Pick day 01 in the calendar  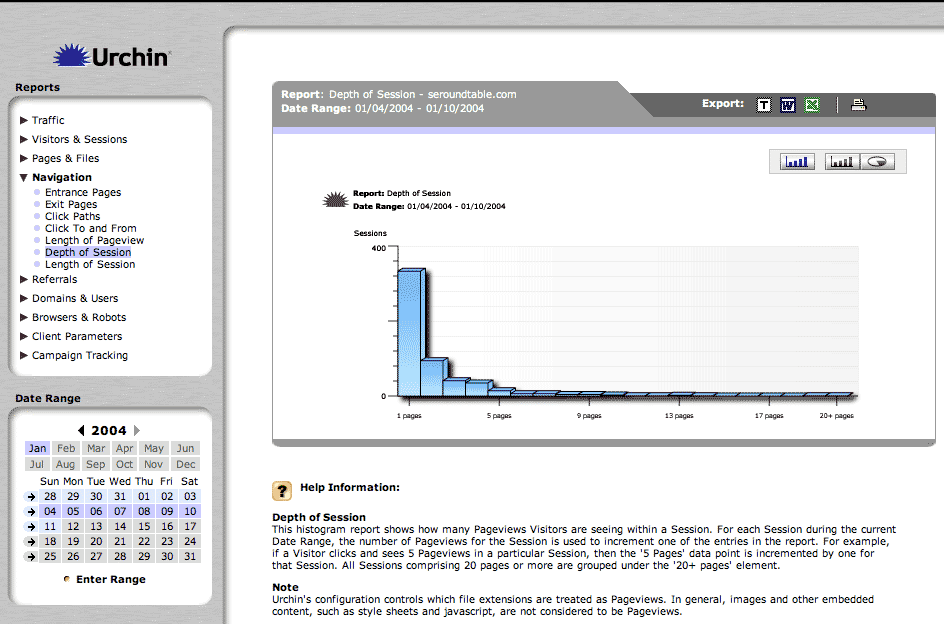click(144, 496)
